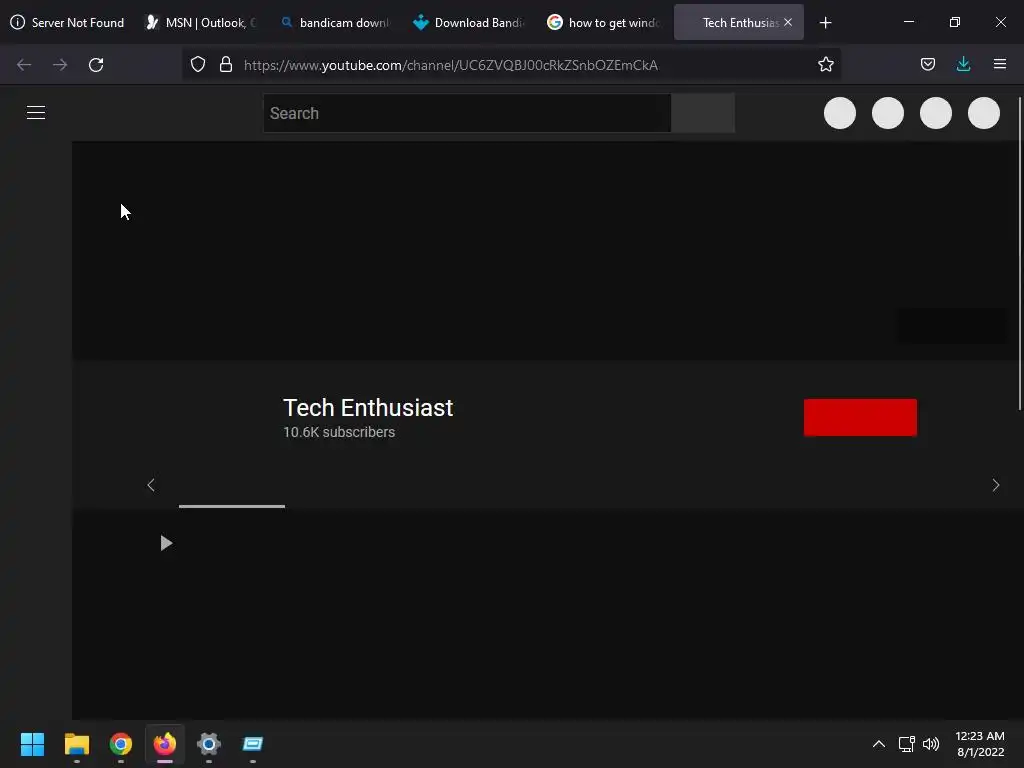Screen dimensions: 1024x768
Task: Switch to Download Bandicam tab
Action: pyautogui.click(x=468, y=22)
